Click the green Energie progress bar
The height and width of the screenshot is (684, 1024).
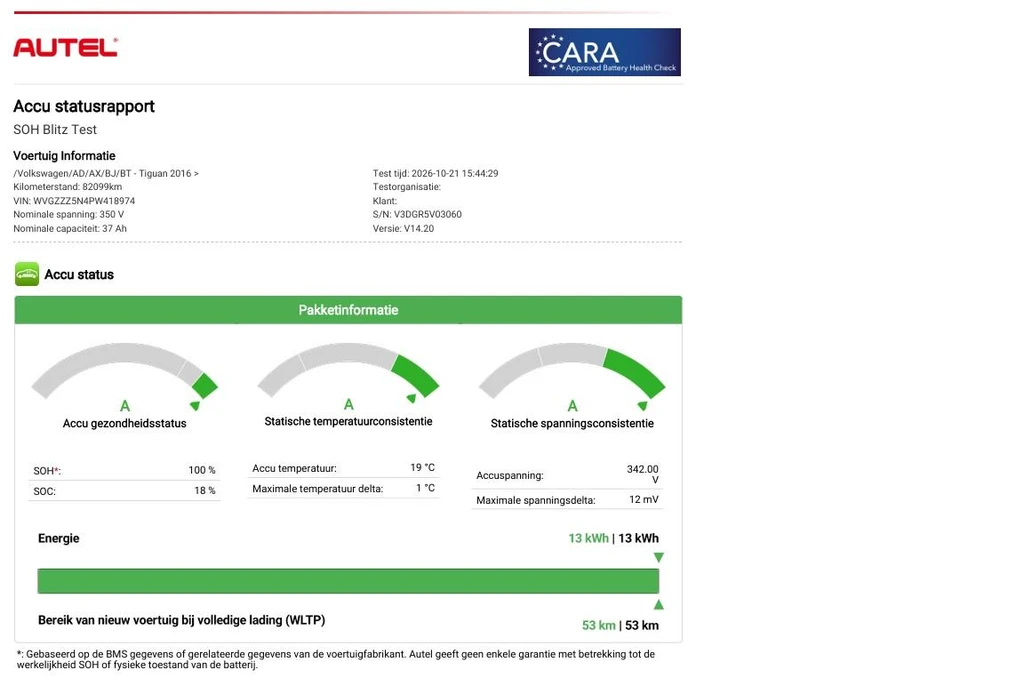click(348, 581)
